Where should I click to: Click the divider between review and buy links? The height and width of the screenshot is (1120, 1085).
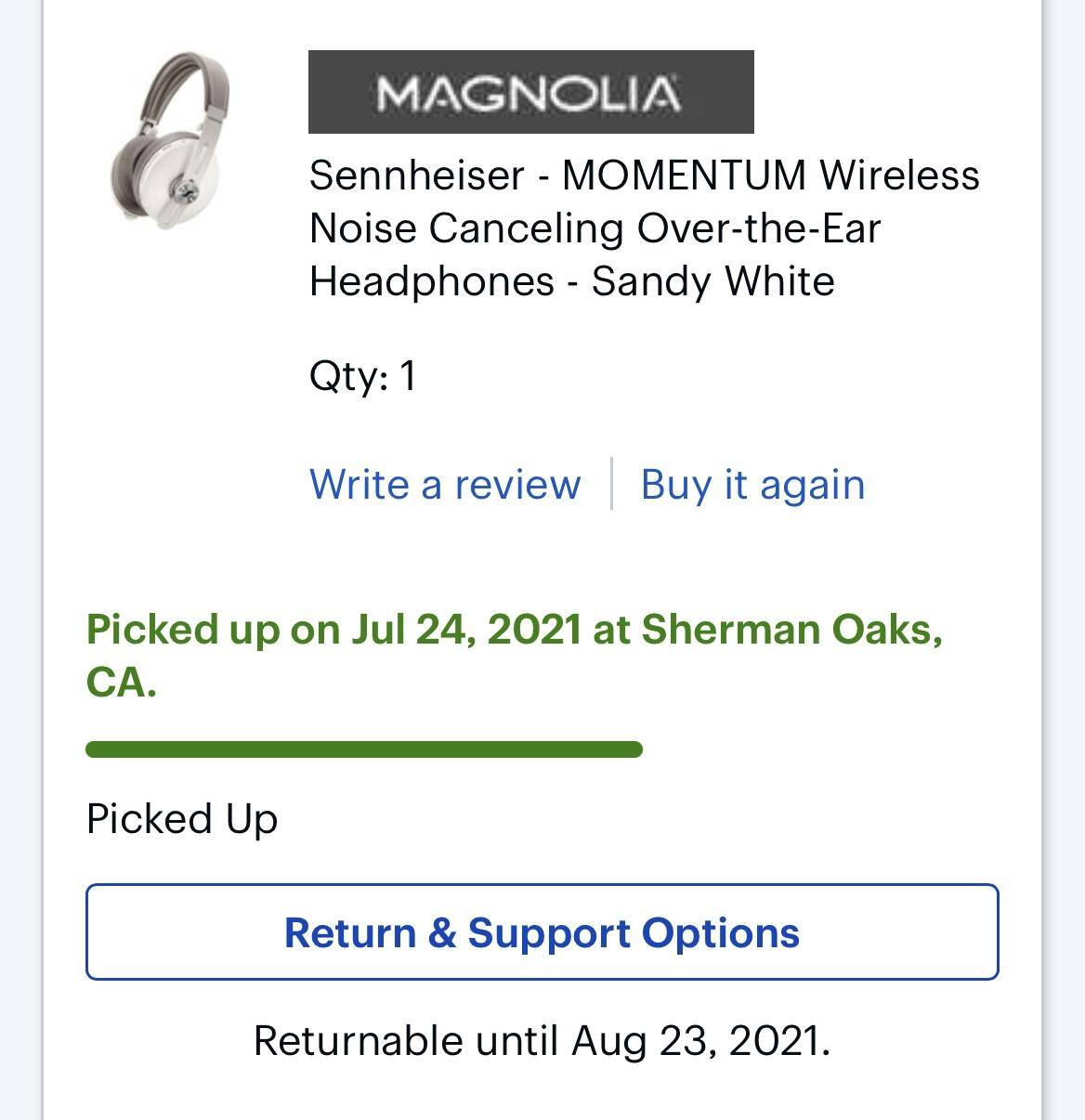click(612, 484)
